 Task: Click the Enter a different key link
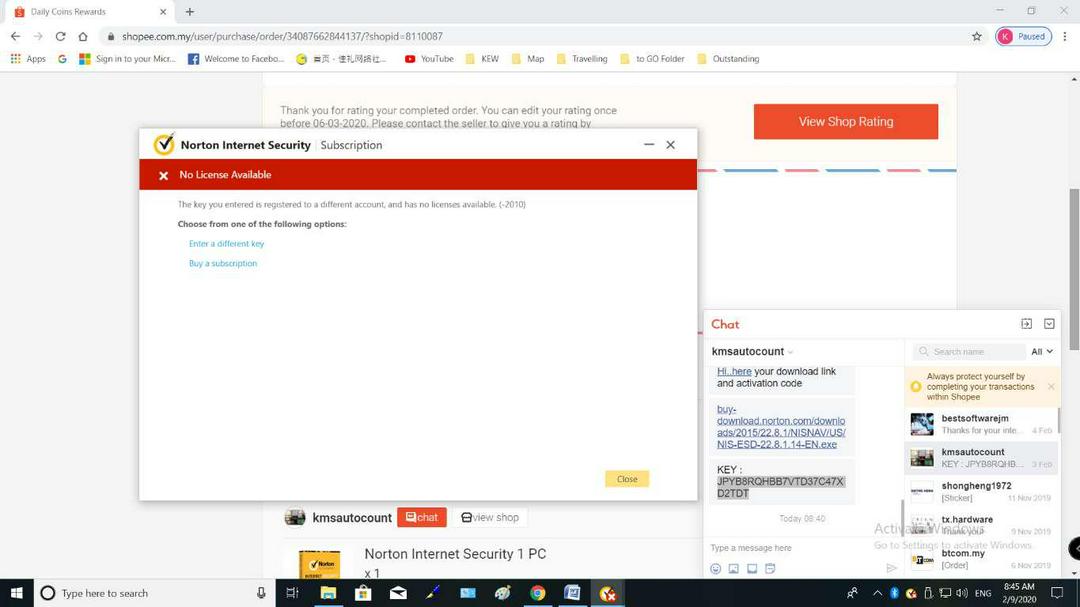tap(227, 244)
